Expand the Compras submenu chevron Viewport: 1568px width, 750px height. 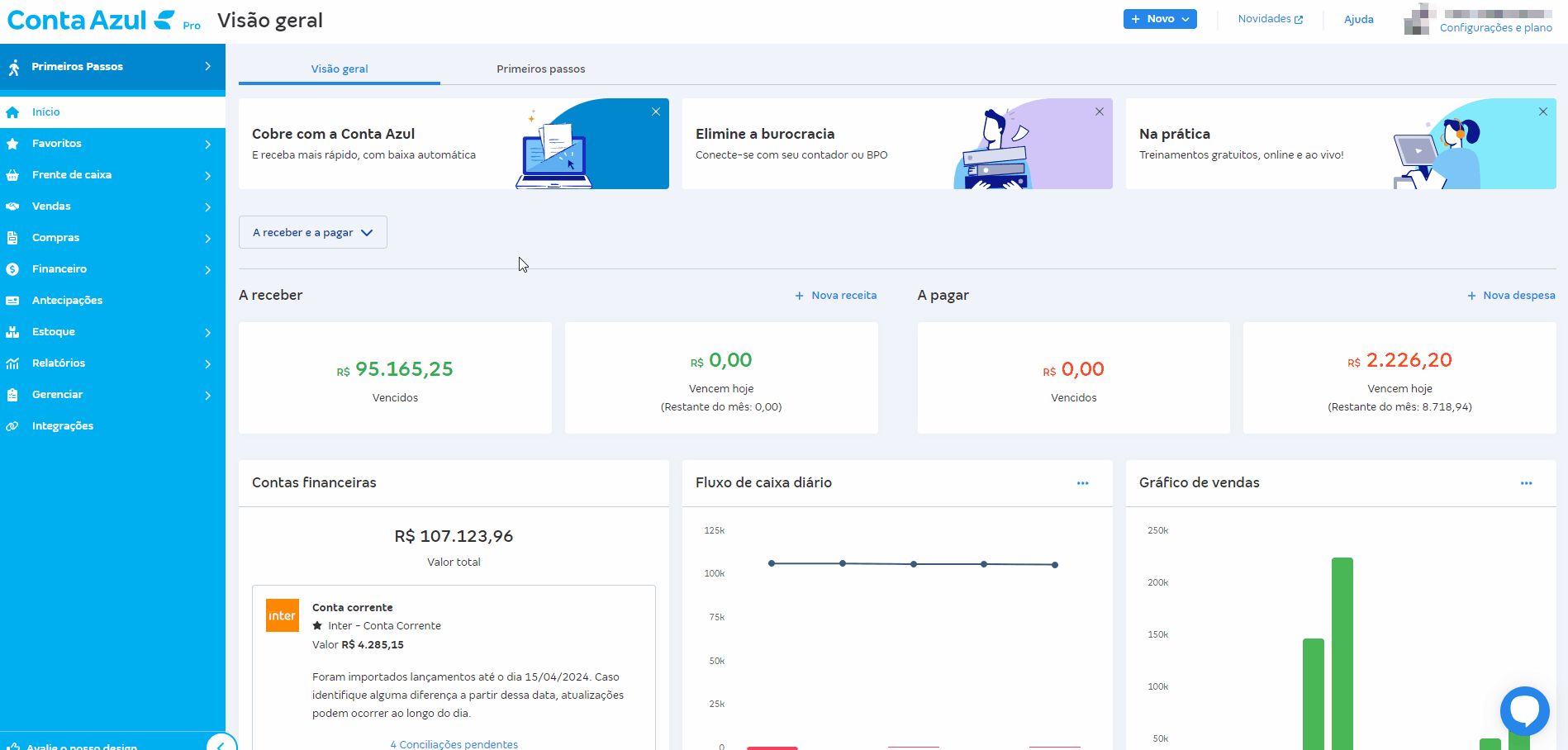point(207,239)
